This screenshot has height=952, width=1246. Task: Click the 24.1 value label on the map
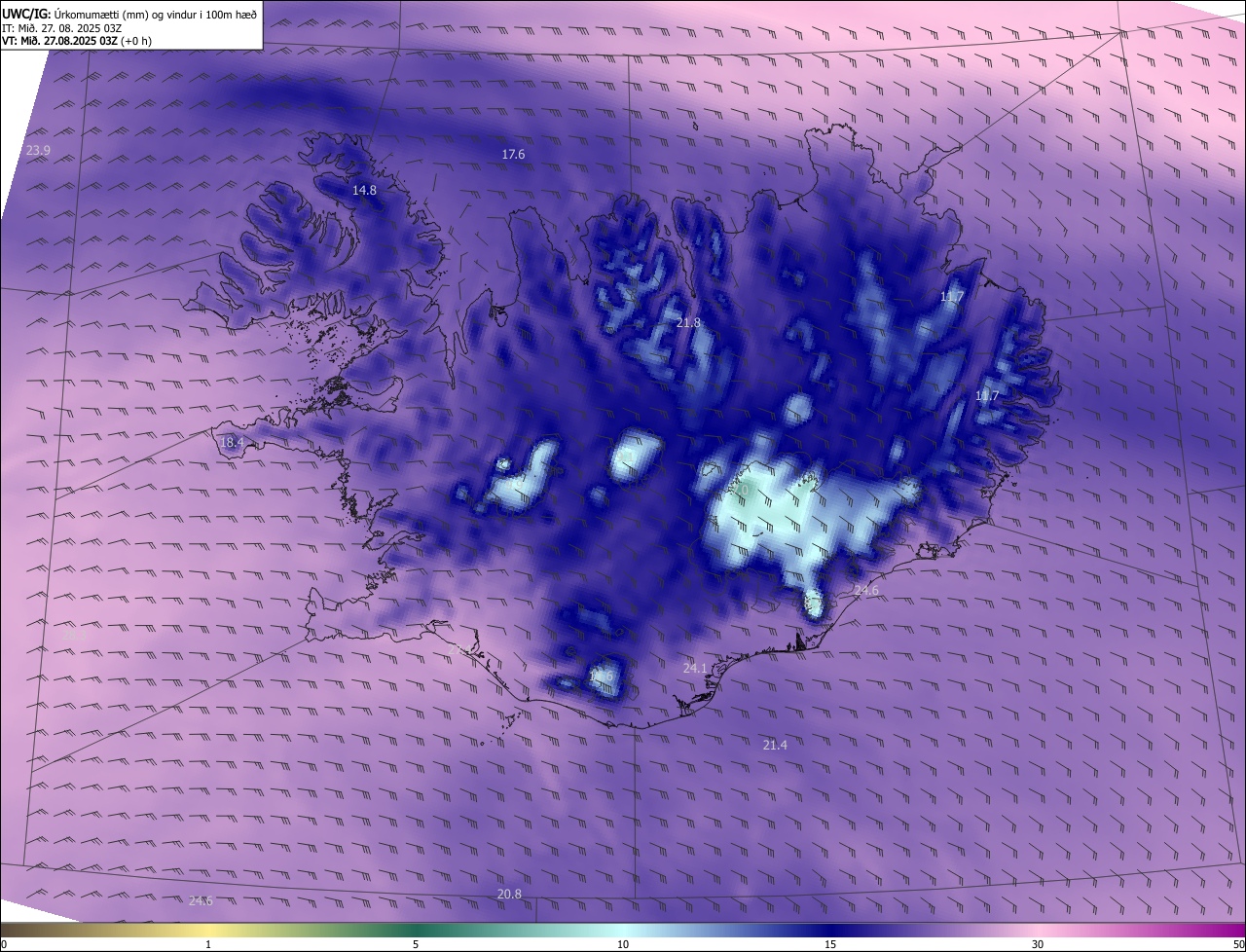click(x=695, y=668)
